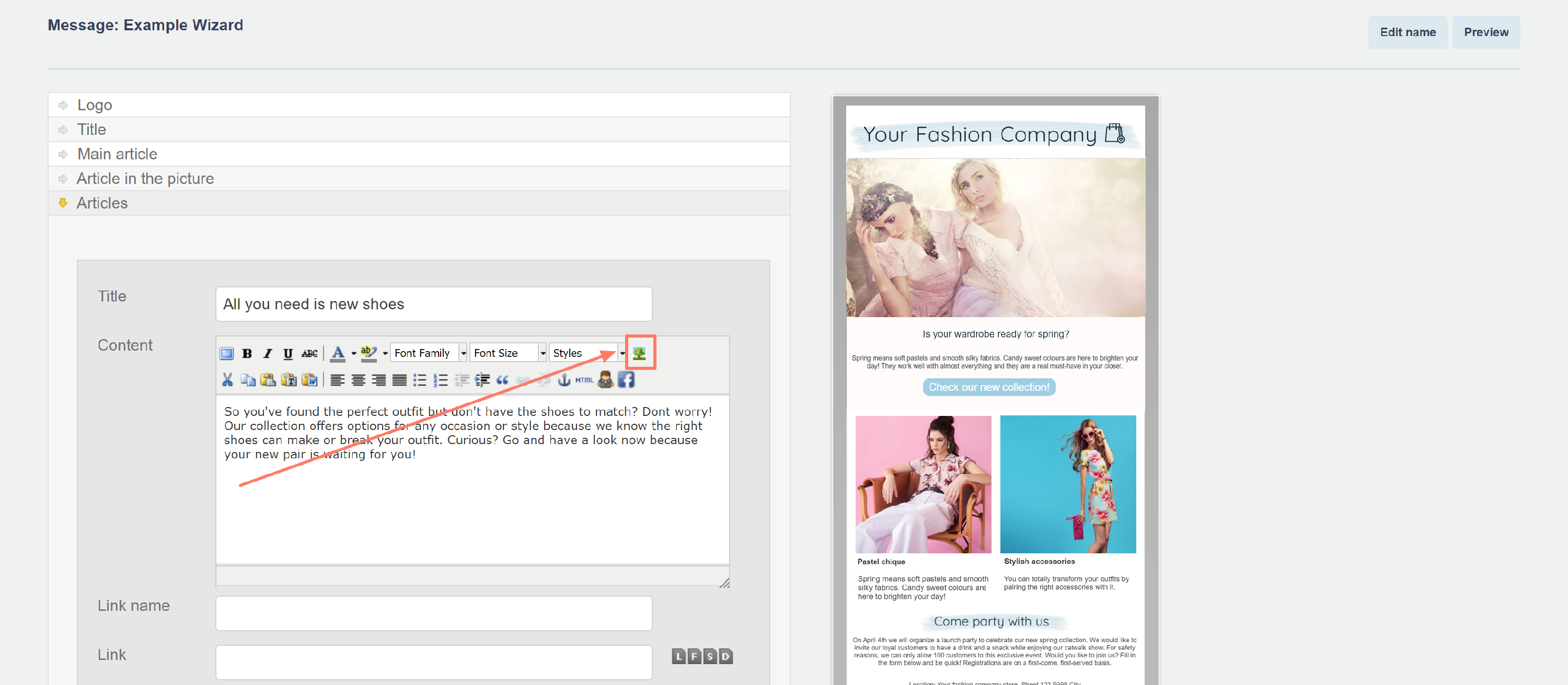The image size is (1568, 685).
Task: Click the Link name input field
Action: [x=433, y=613]
